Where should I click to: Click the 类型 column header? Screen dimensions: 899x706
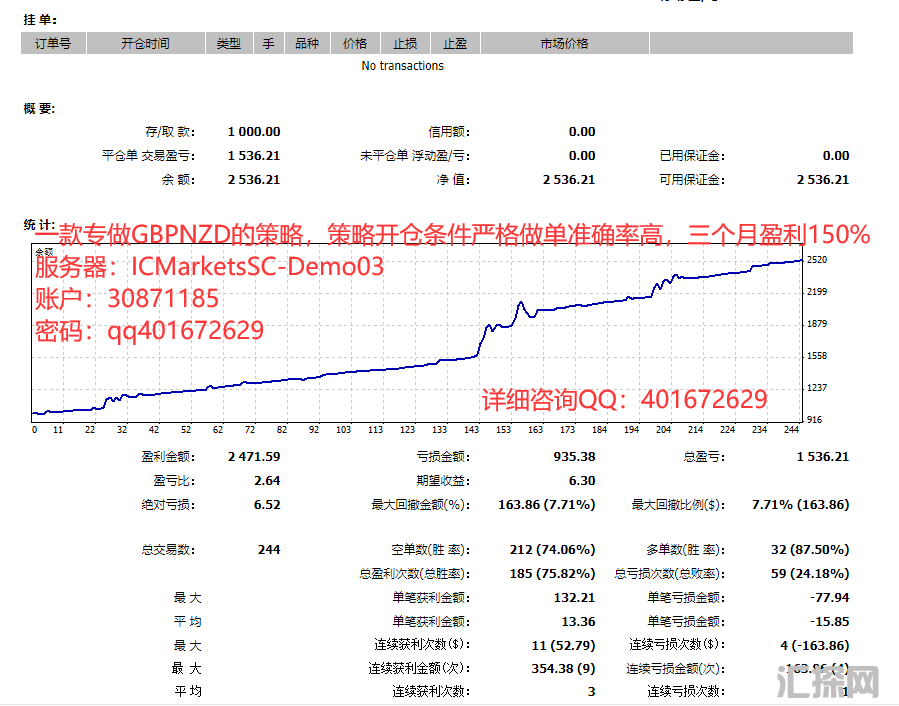(228, 43)
